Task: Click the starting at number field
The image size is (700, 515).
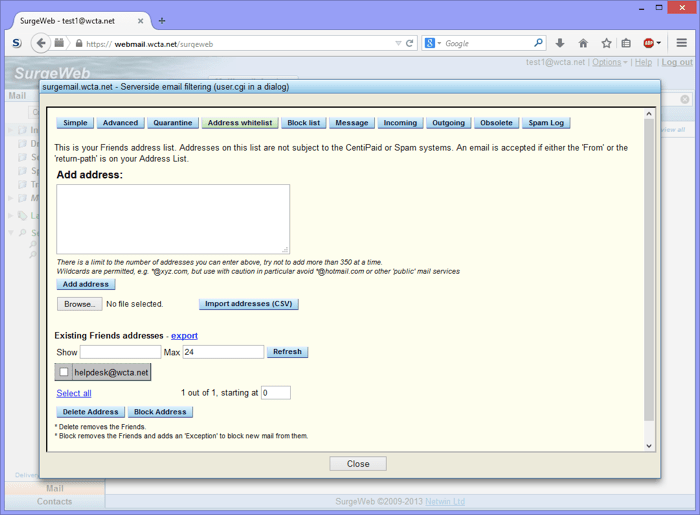Action: [x=276, y=393]
